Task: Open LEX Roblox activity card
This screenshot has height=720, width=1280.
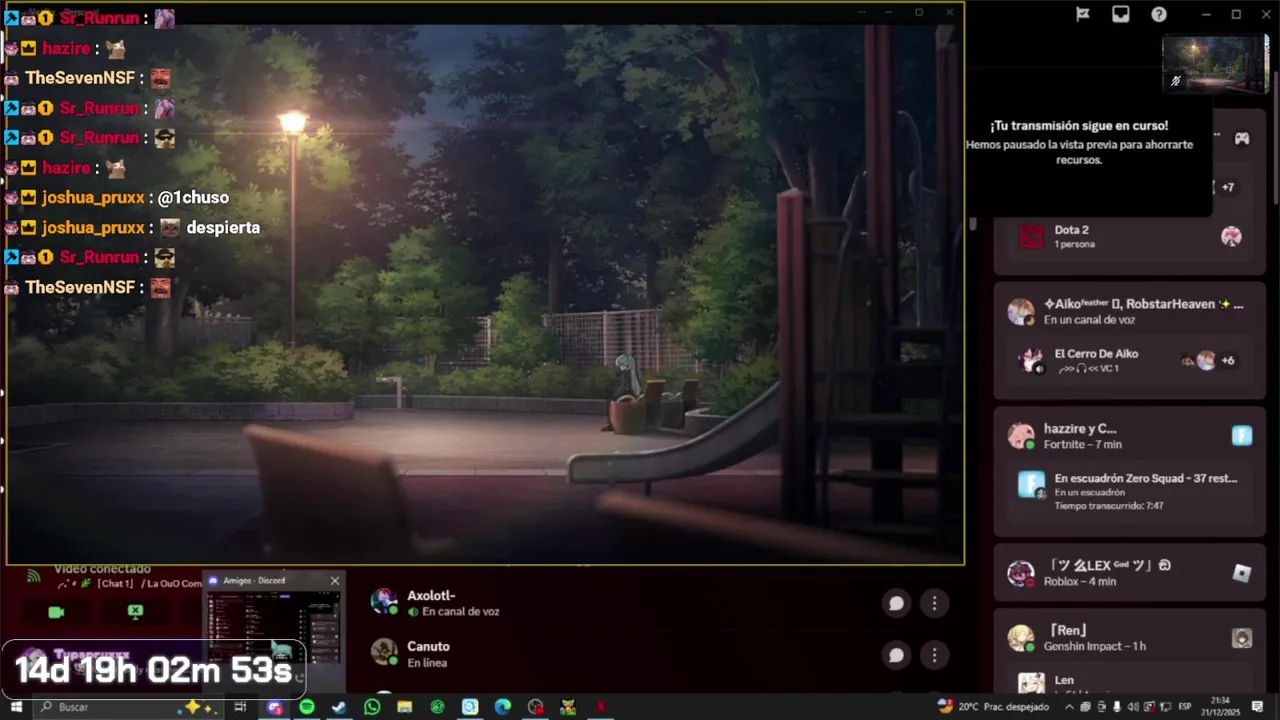Action: click(x=1129, y=573)
